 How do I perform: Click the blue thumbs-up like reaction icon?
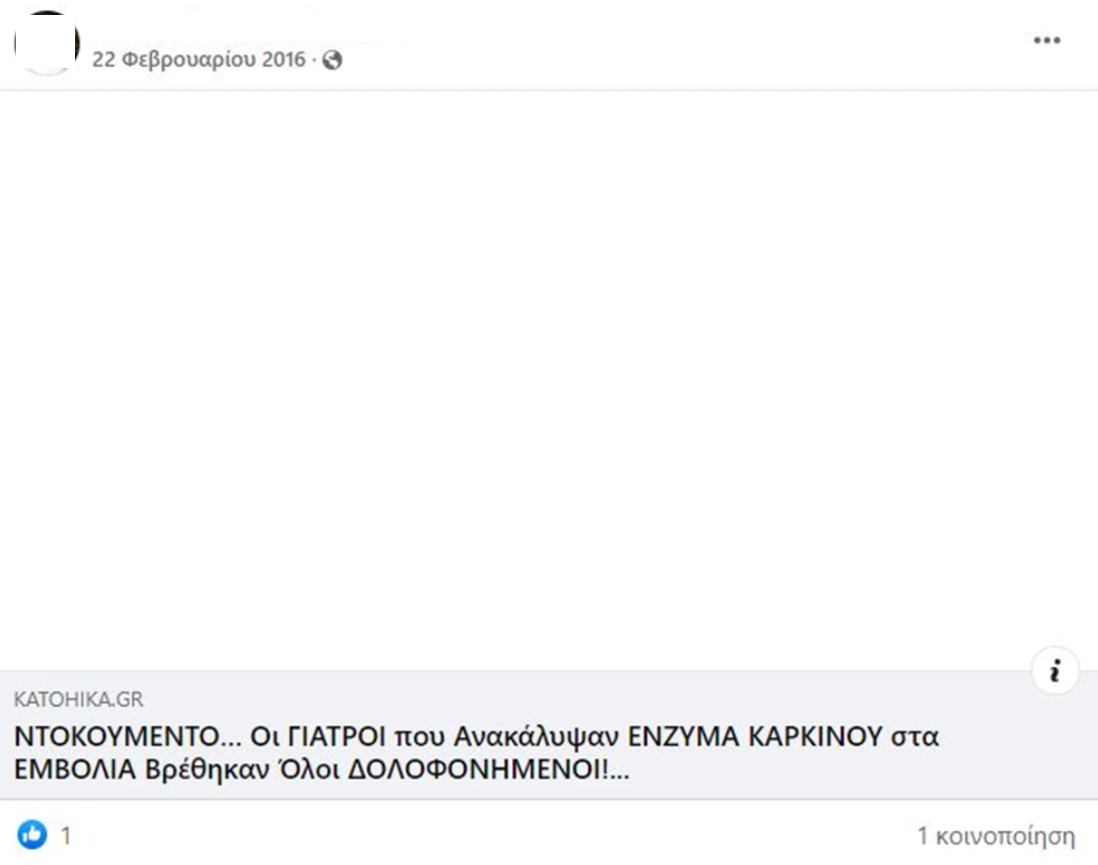coord(32,835)
